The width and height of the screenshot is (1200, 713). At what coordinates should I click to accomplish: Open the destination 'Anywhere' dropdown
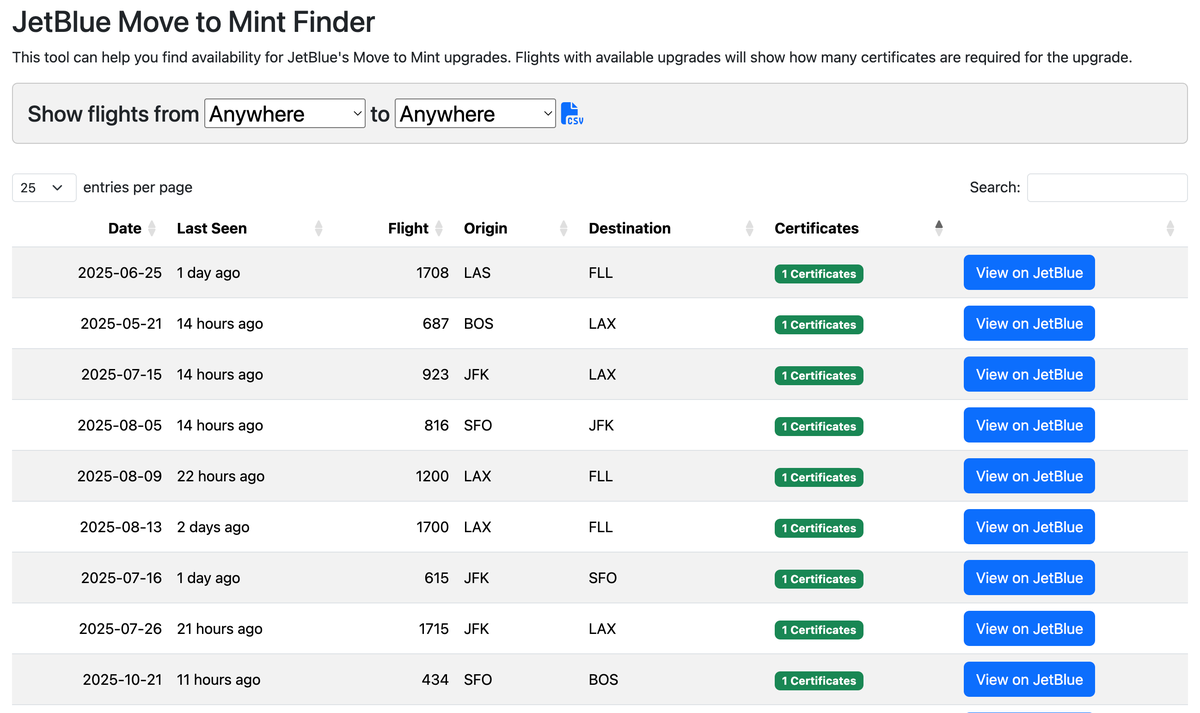[475, 114]
